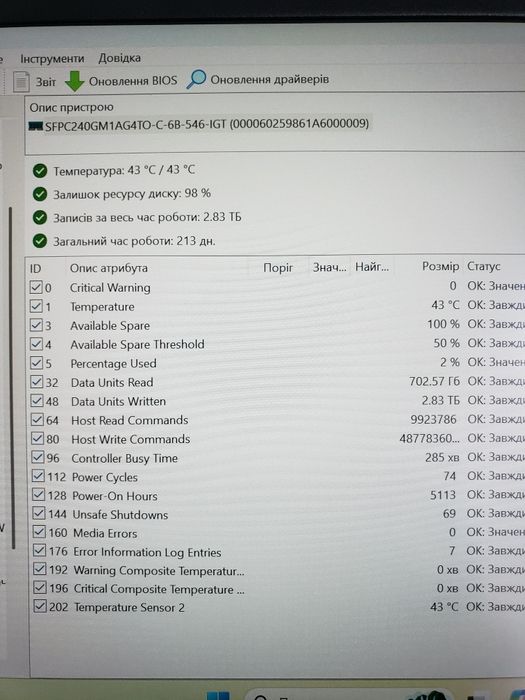Viewport: 525px width, 700px height.
Task: Click the green check icon next to Загальний час роботи
Action: click(x=40, y=241)
